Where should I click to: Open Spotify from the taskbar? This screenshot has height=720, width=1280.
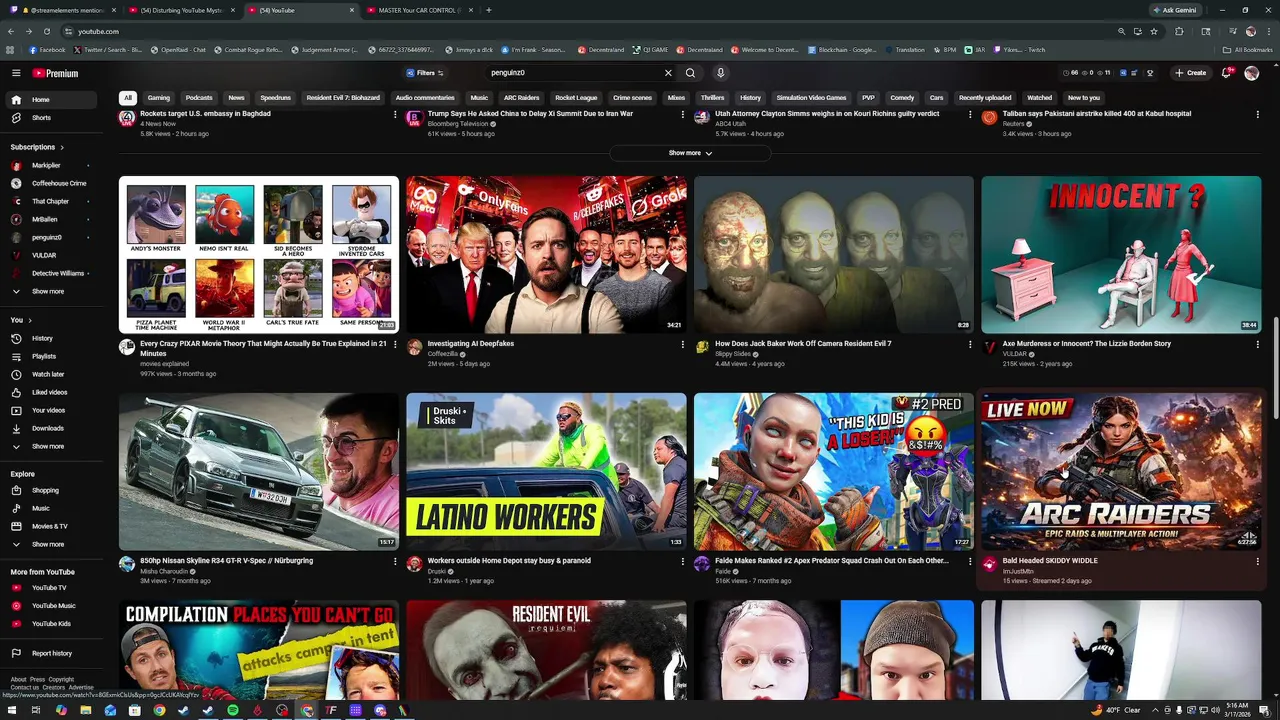point(233,710)
